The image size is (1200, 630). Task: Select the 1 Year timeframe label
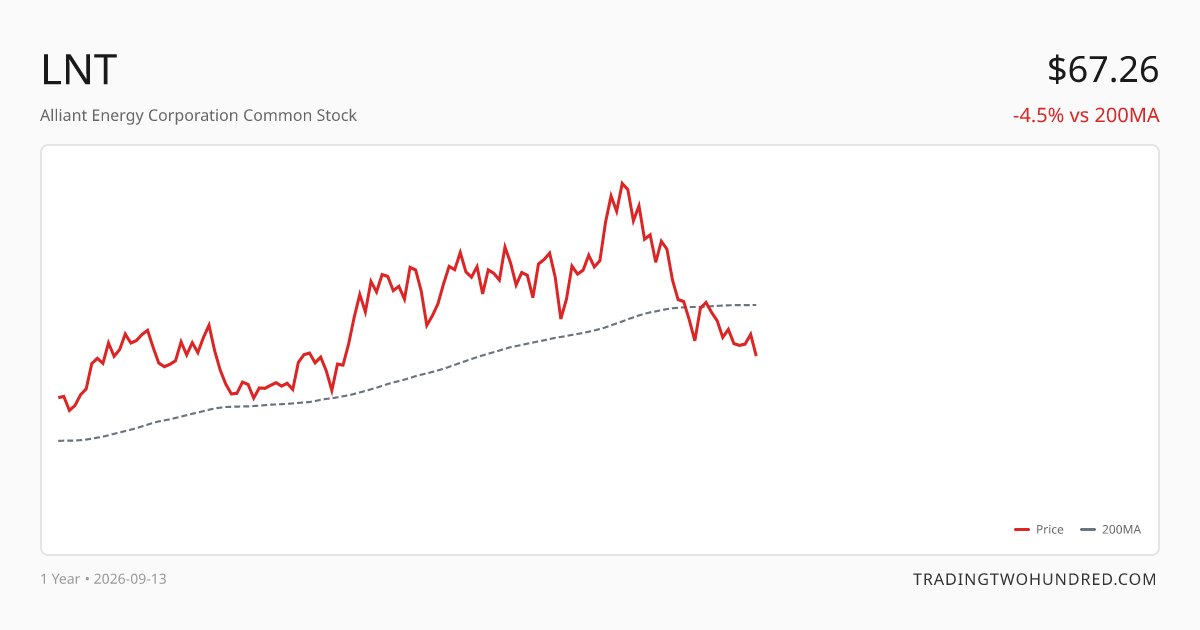[60, 579]
